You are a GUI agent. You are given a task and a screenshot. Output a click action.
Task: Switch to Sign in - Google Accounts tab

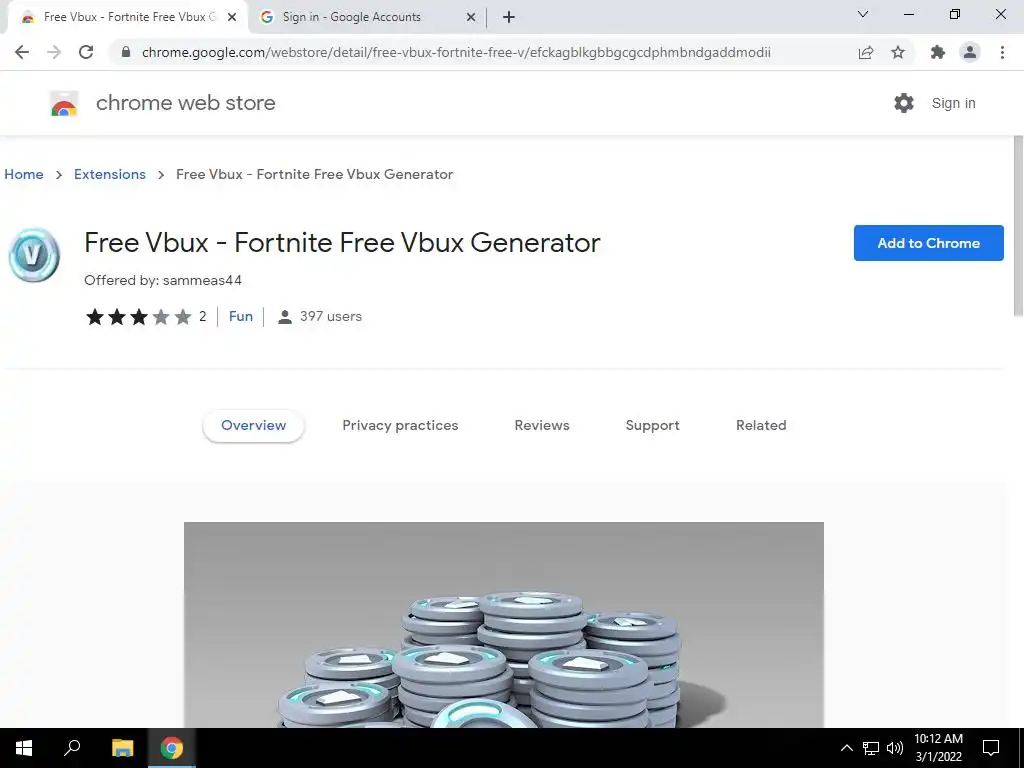click(x=367, y=17)
